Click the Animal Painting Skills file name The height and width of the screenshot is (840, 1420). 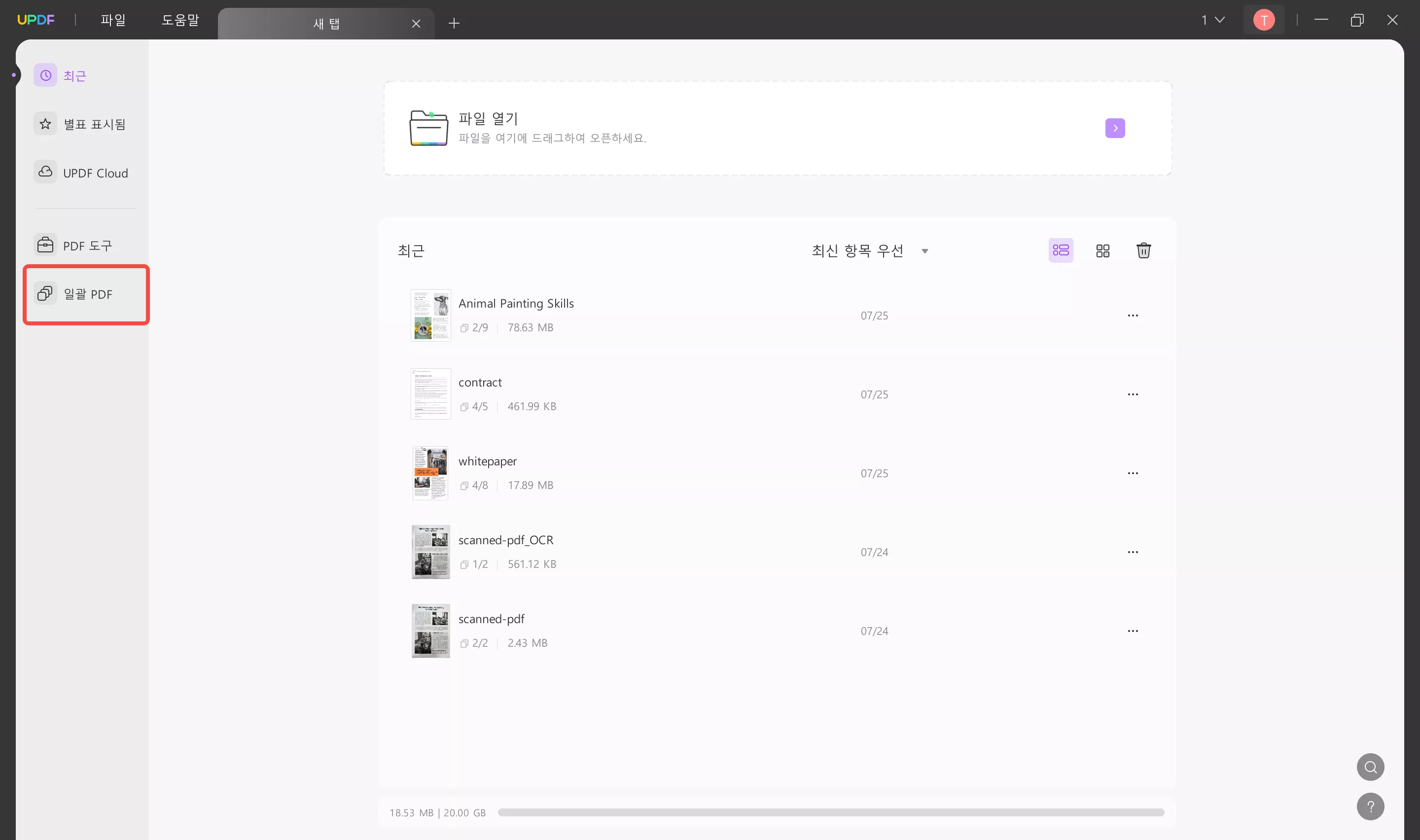516,303
